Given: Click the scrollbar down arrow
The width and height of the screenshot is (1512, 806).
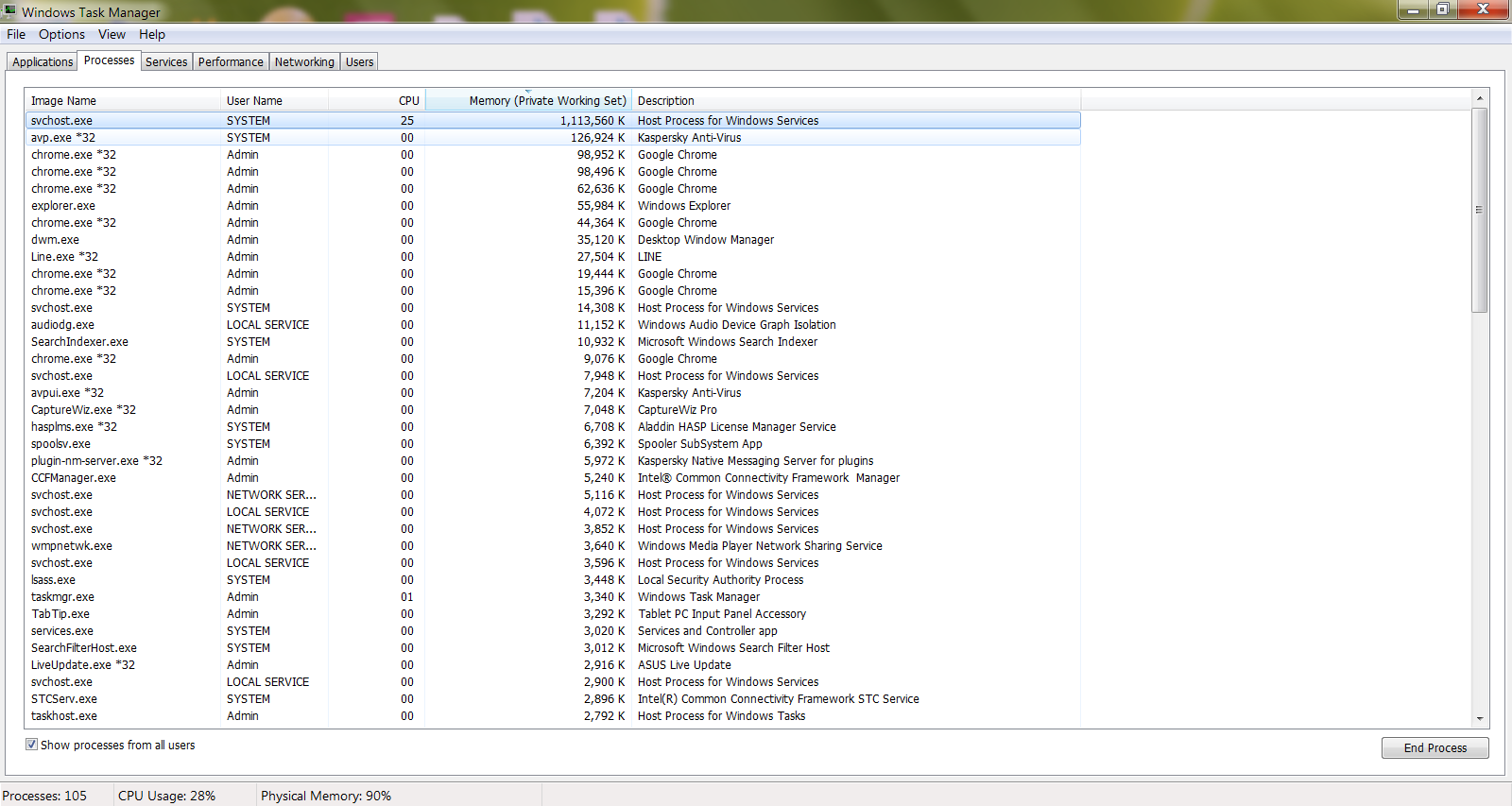Looking at the screenshot, I should (x=1480, y=719).
